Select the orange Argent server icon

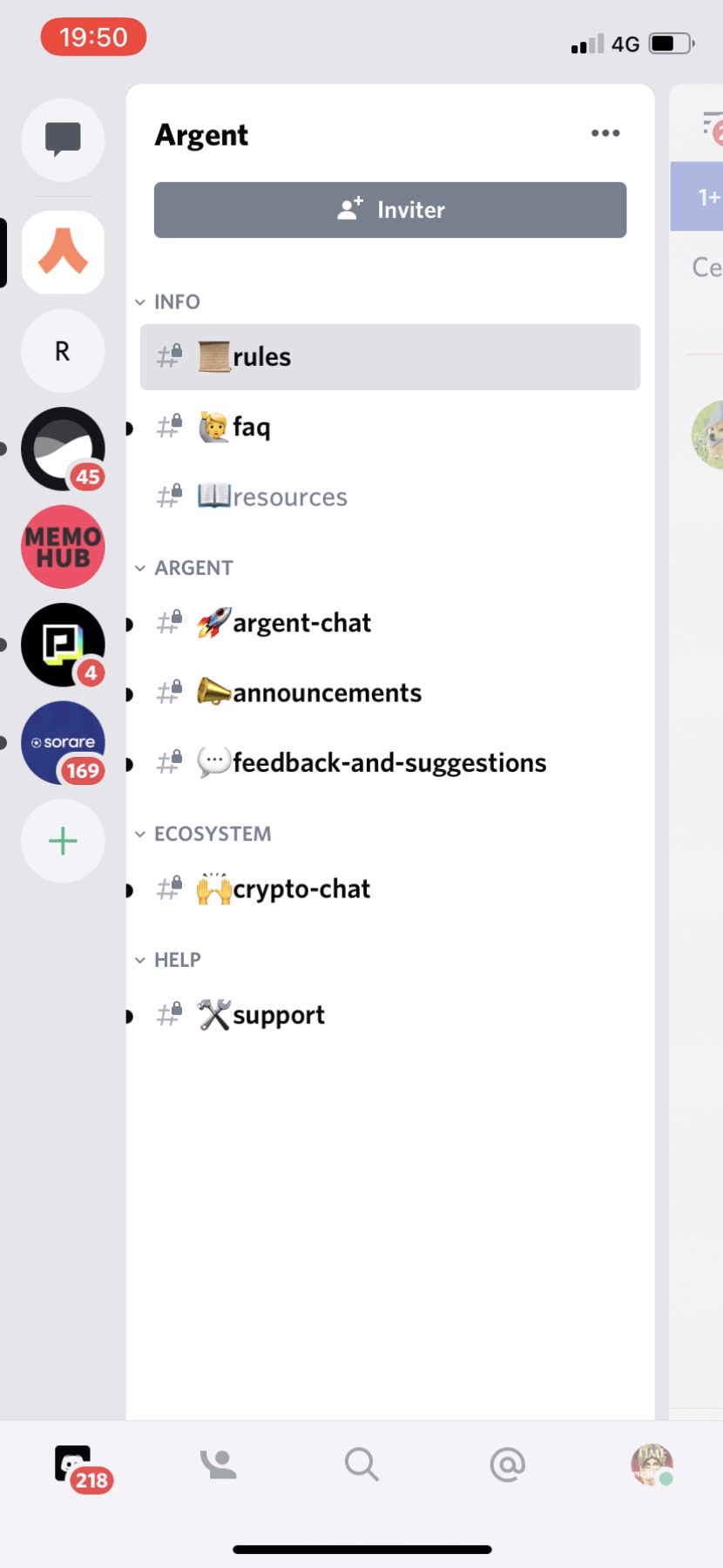click(62, 253)
